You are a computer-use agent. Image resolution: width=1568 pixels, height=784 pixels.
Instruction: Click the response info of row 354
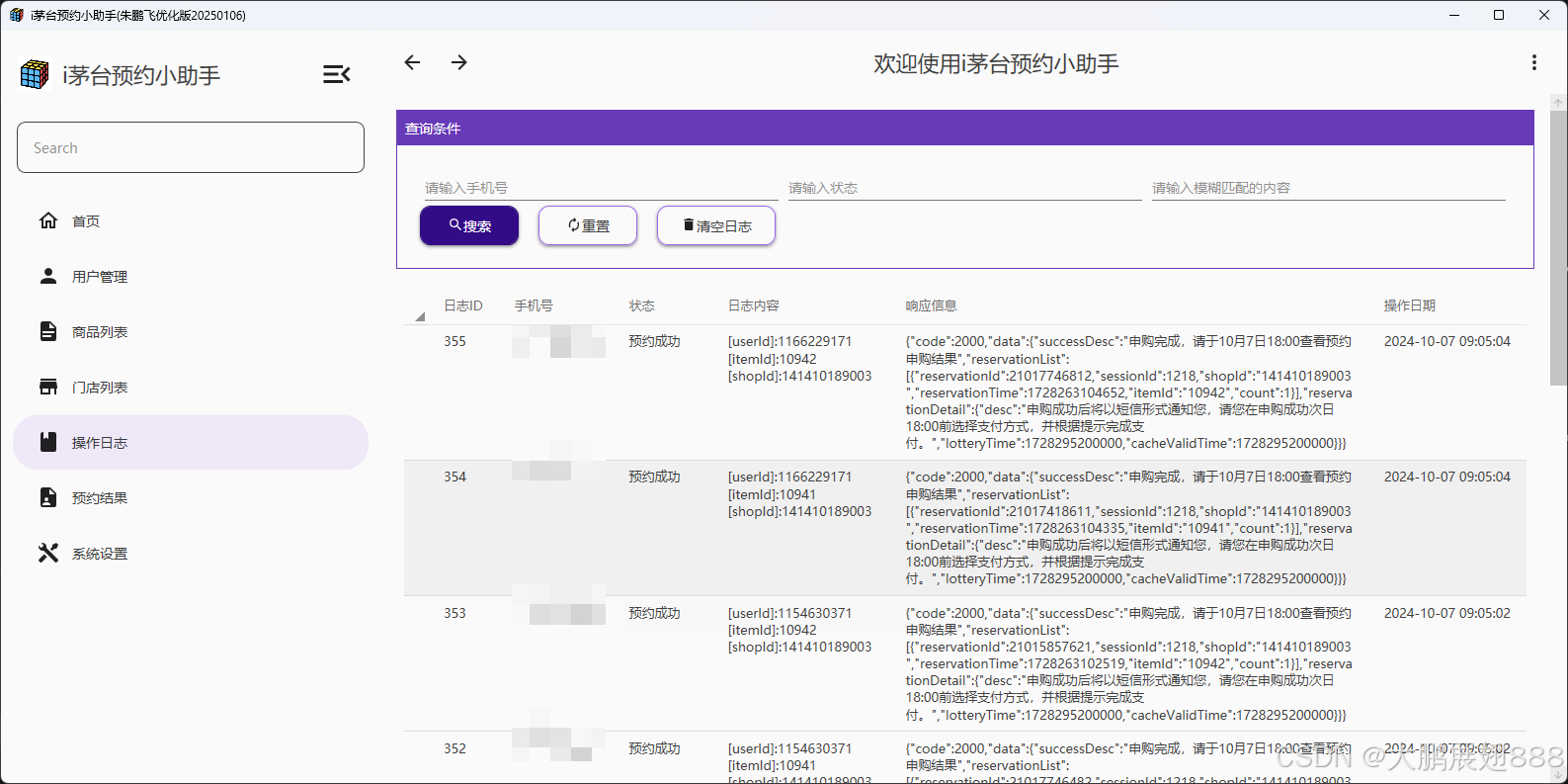(1128, 528)
